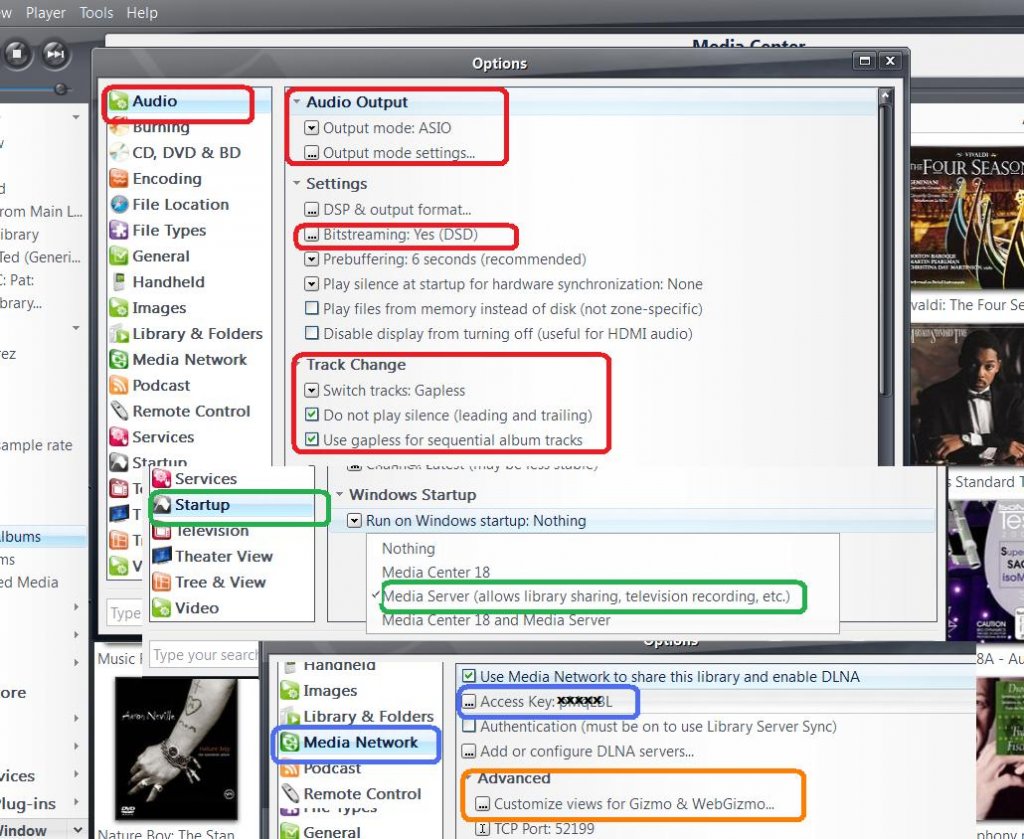Uncheck Do not play silence checkbox
This screenshot has height=839, width=1024.
click(x=312, y=415)
